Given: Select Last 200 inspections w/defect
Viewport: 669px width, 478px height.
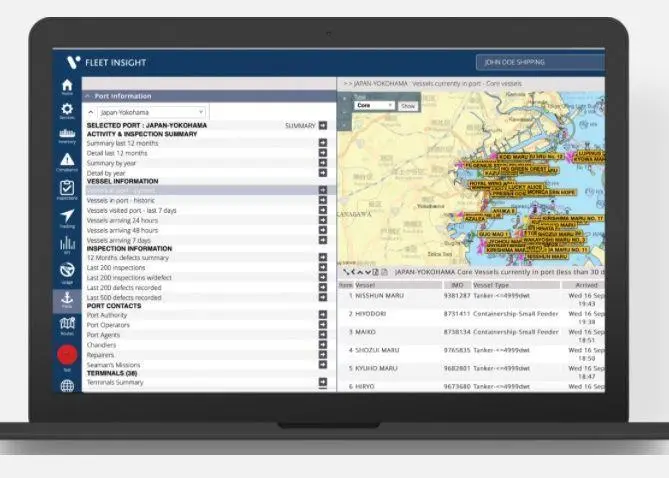Looking at the screenshot, I should 129,277.
